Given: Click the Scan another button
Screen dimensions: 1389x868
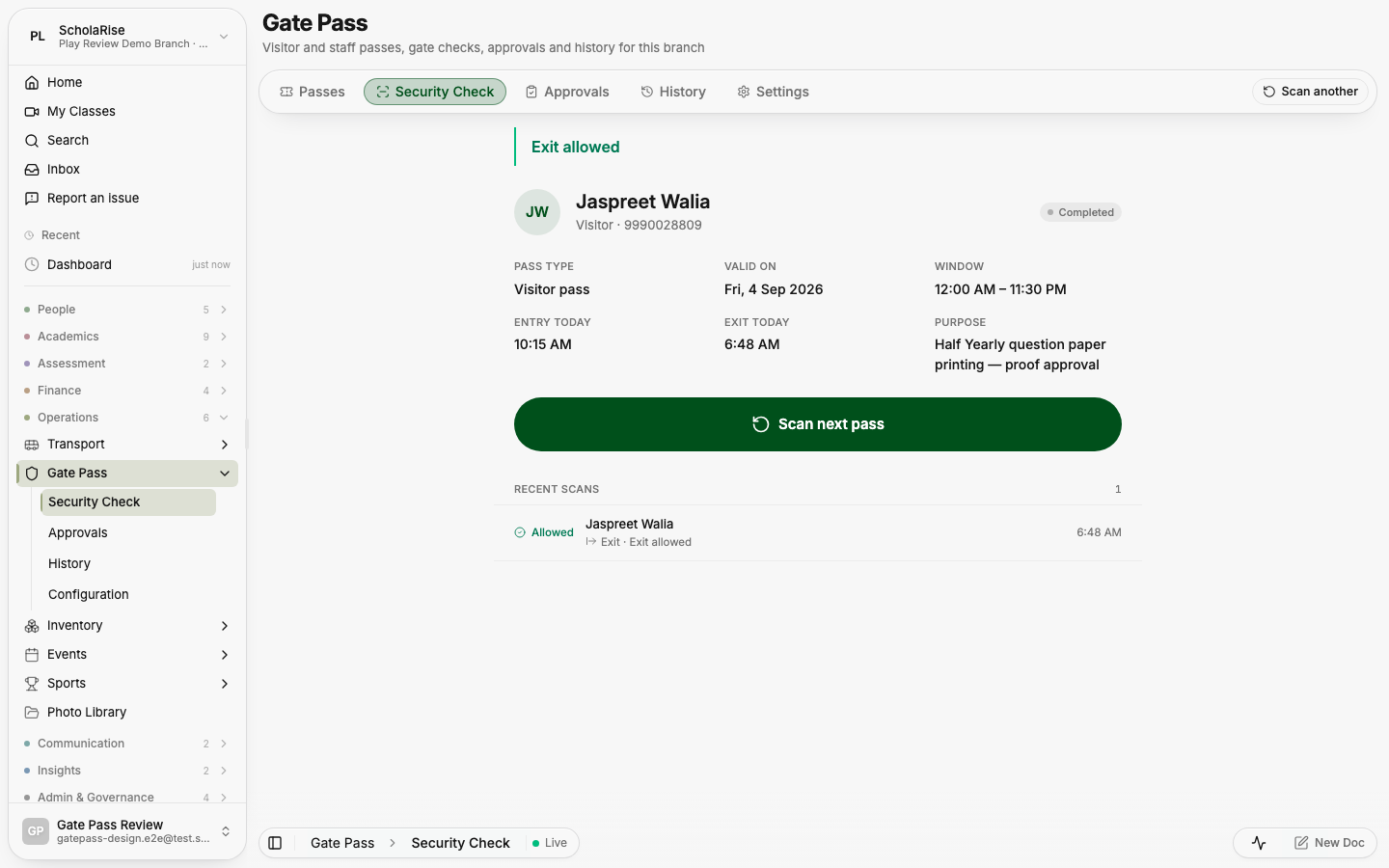Looking at the screenshot, I should point(1310,92).
